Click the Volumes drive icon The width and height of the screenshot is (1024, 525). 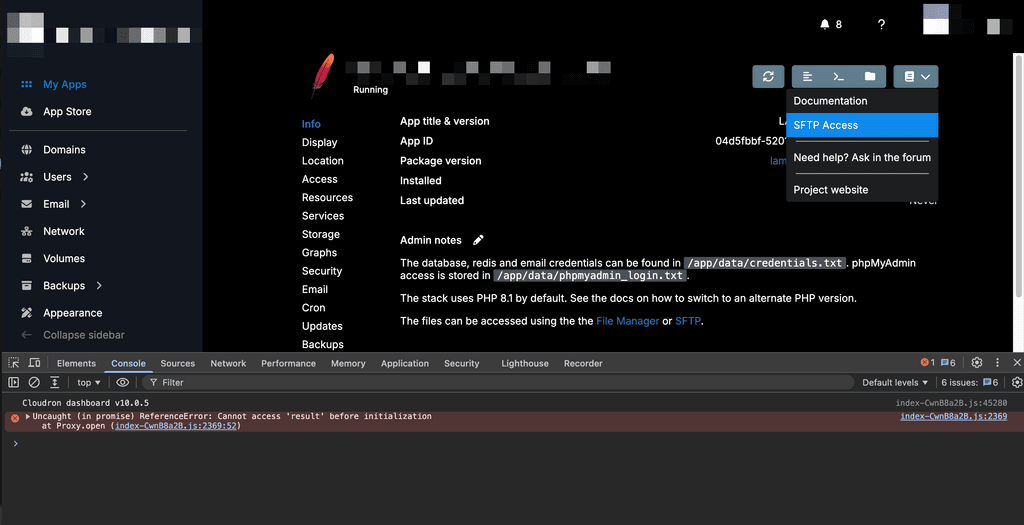coord(26,259)
